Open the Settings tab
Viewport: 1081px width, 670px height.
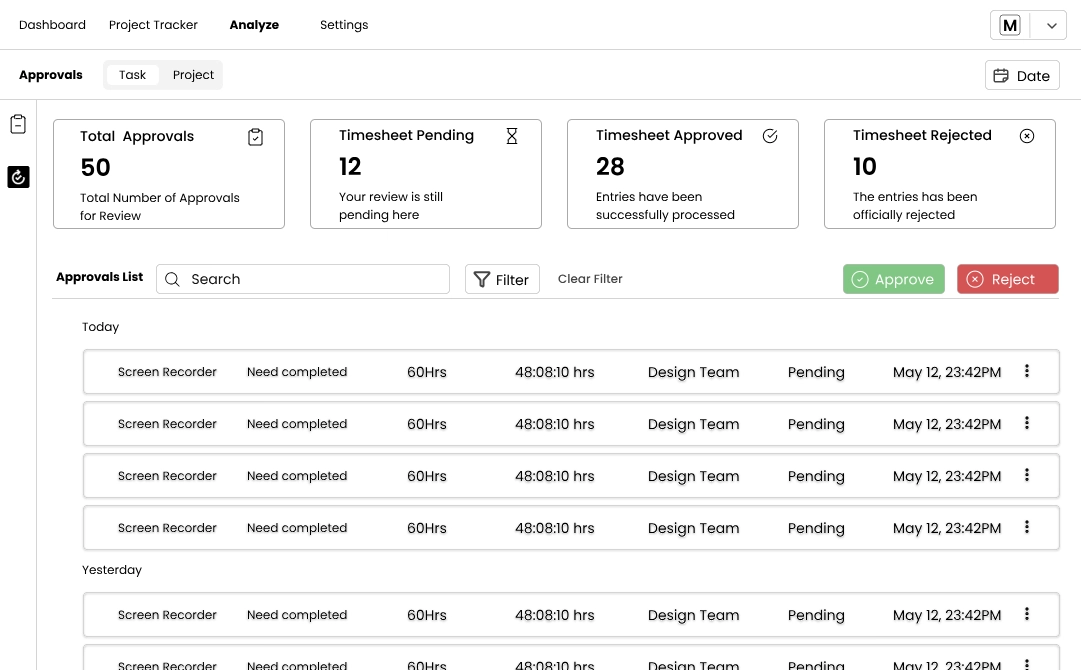click(x=344, y=25)
